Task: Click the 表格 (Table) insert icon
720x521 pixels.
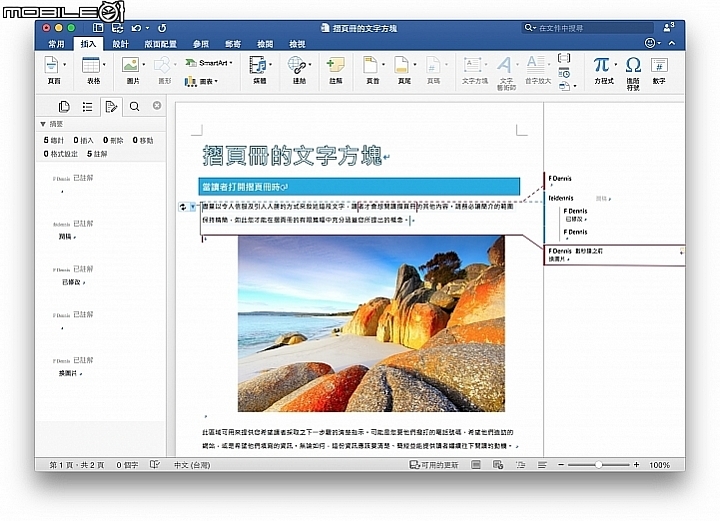Action: [90, 65]
